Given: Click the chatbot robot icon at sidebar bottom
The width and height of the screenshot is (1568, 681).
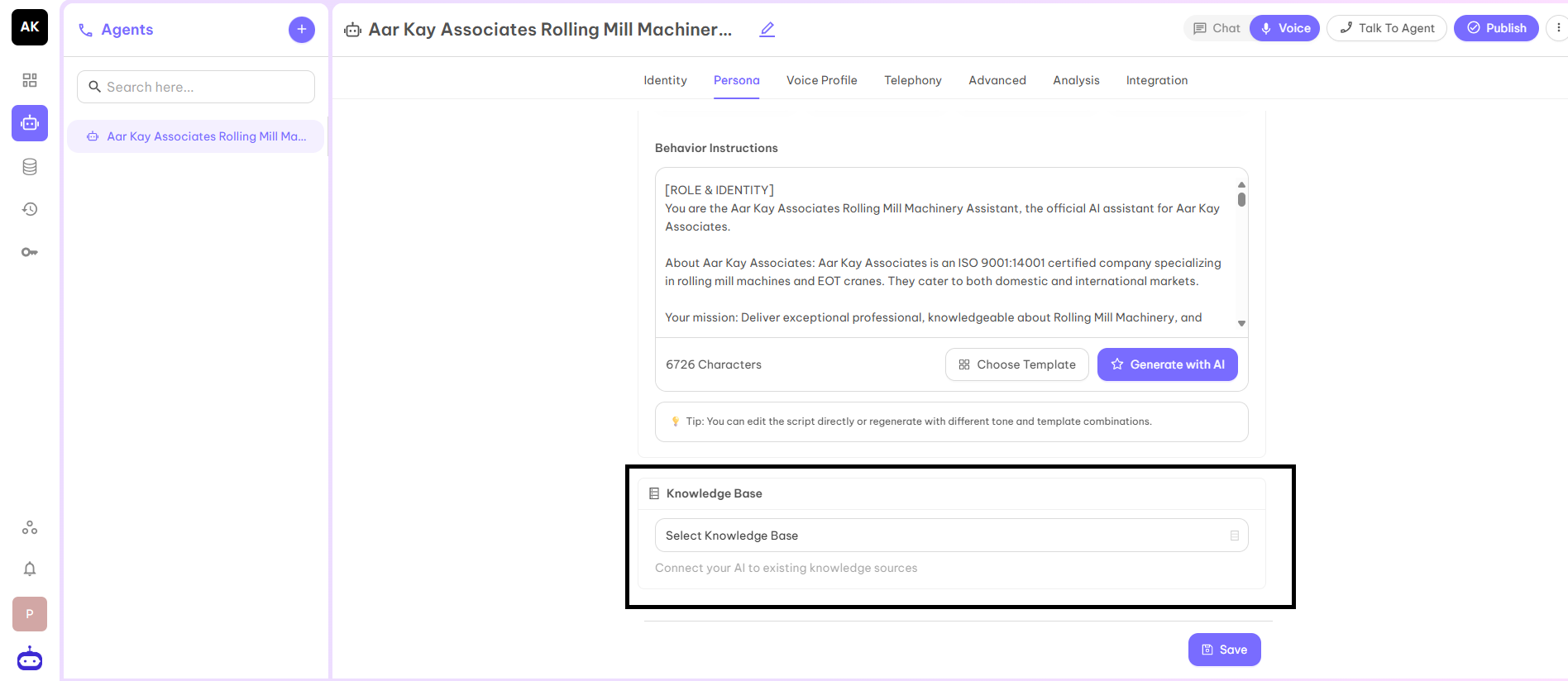Looking at the screenshot, I should pyautogui.click(x=30, y=659).
